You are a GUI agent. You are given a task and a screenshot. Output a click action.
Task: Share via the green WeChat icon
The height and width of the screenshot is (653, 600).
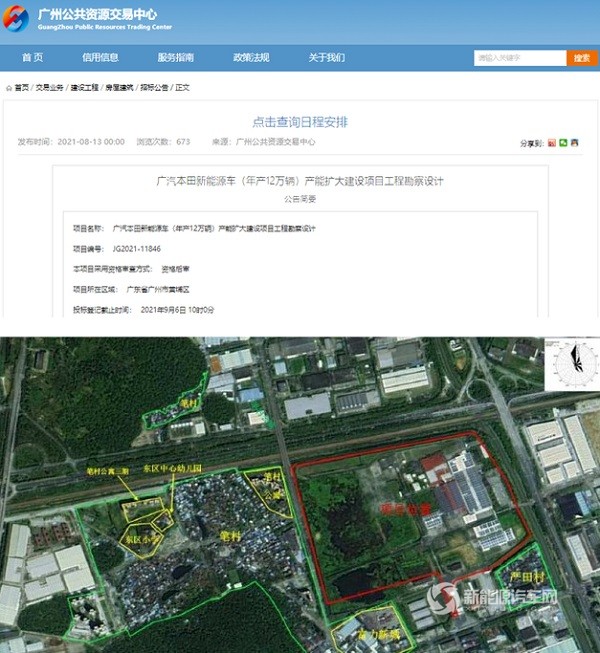563,143
